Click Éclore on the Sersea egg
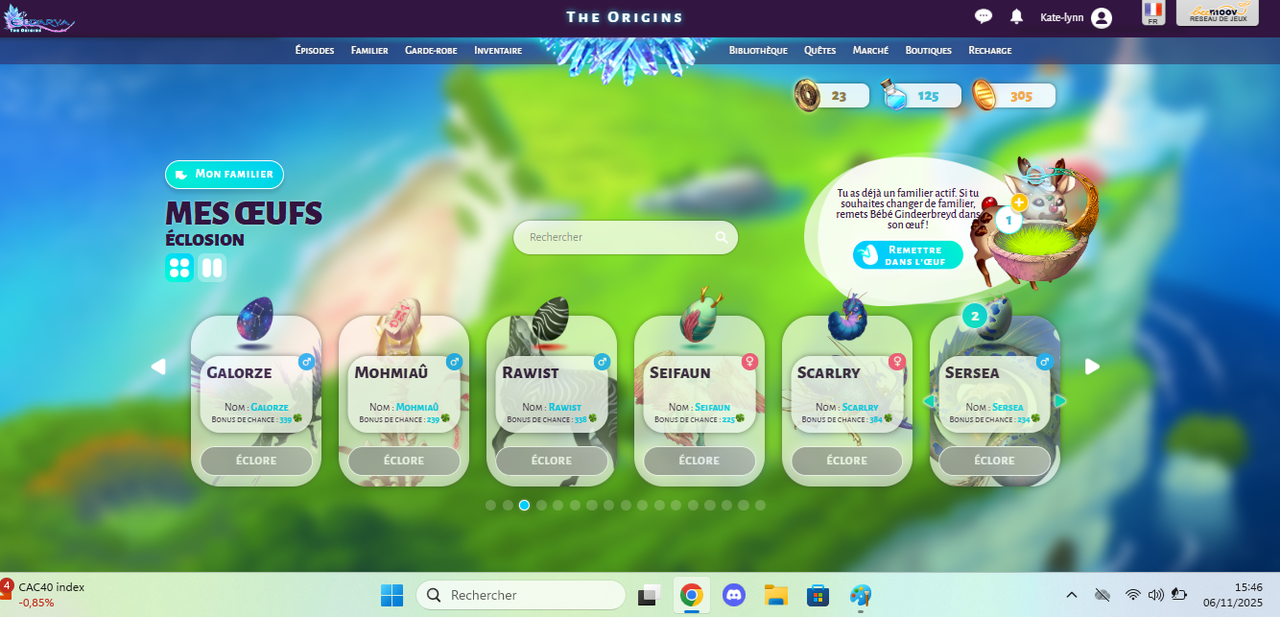This screenshot has height=617, width=1280. (x=994, y=461)
